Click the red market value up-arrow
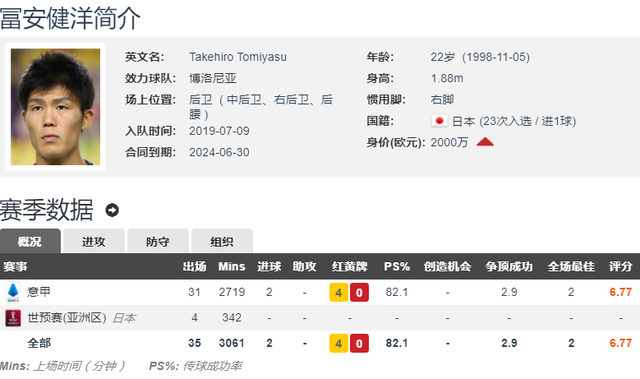 click(485, 142)
